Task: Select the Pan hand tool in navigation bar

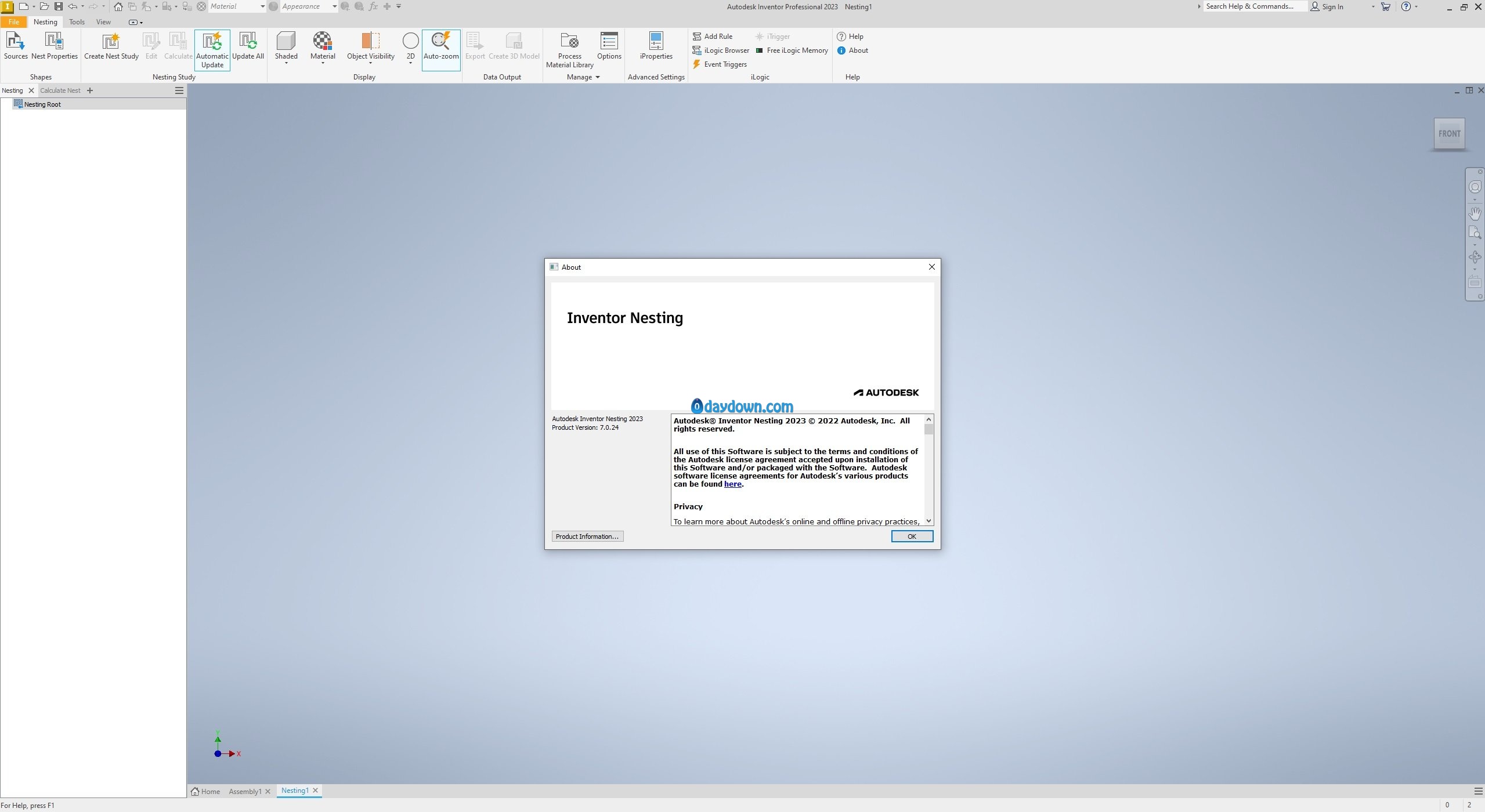Action: coord(1475,213)
